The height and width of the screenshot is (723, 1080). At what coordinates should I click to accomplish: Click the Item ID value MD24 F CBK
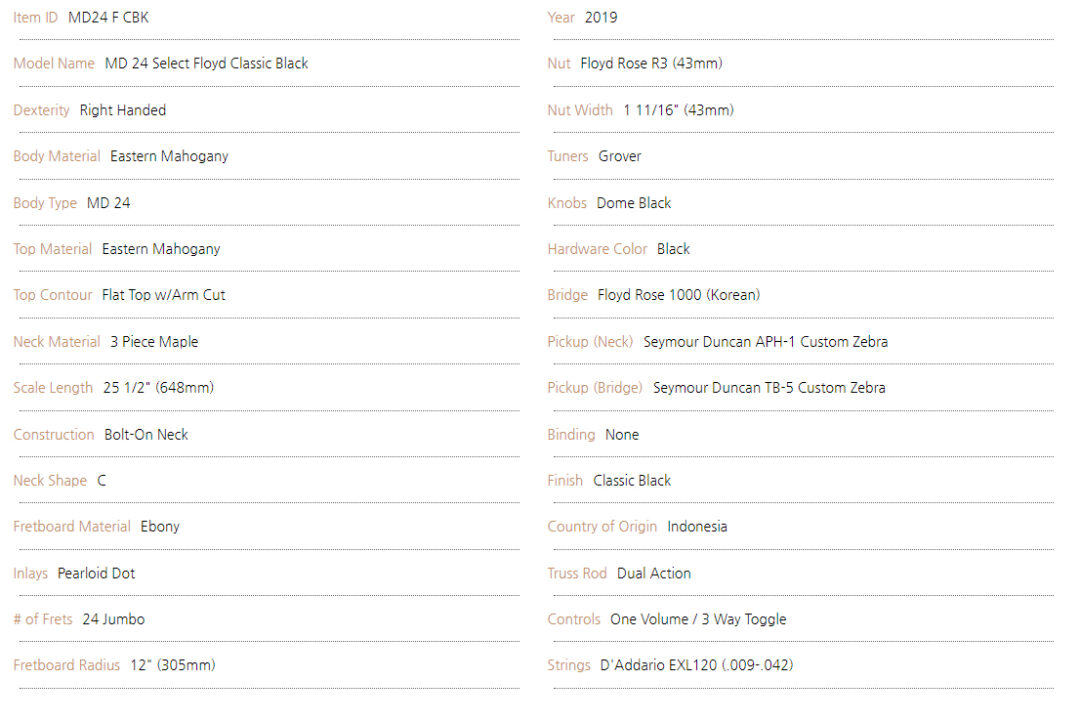click(x=108, y=17)
